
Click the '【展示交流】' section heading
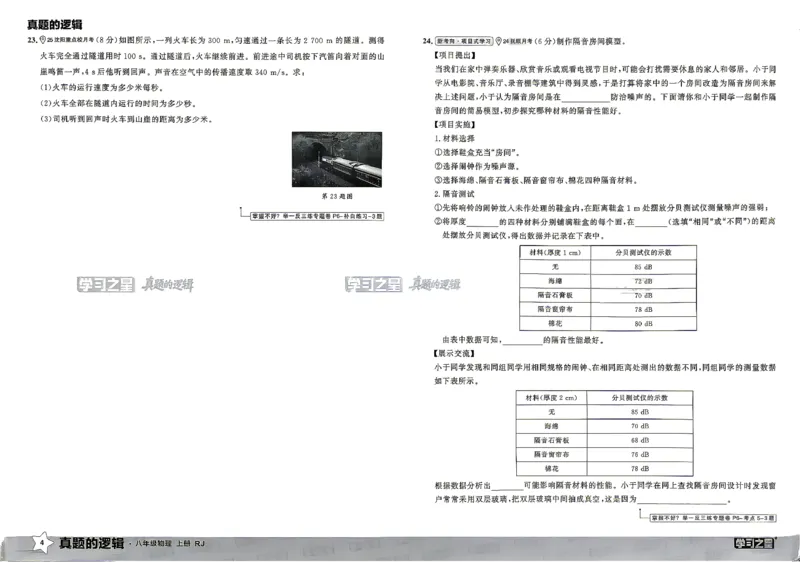tap(455, 353)
